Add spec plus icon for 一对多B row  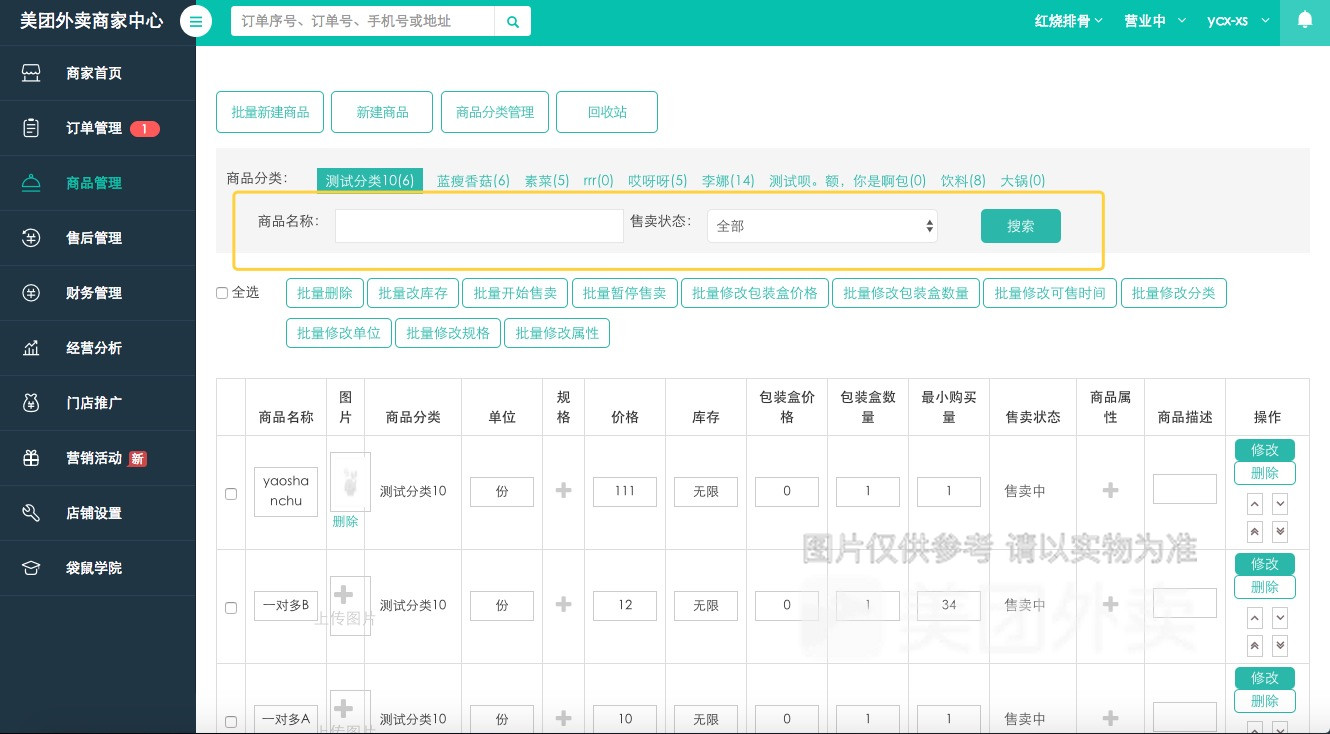[x=563, y=604]
